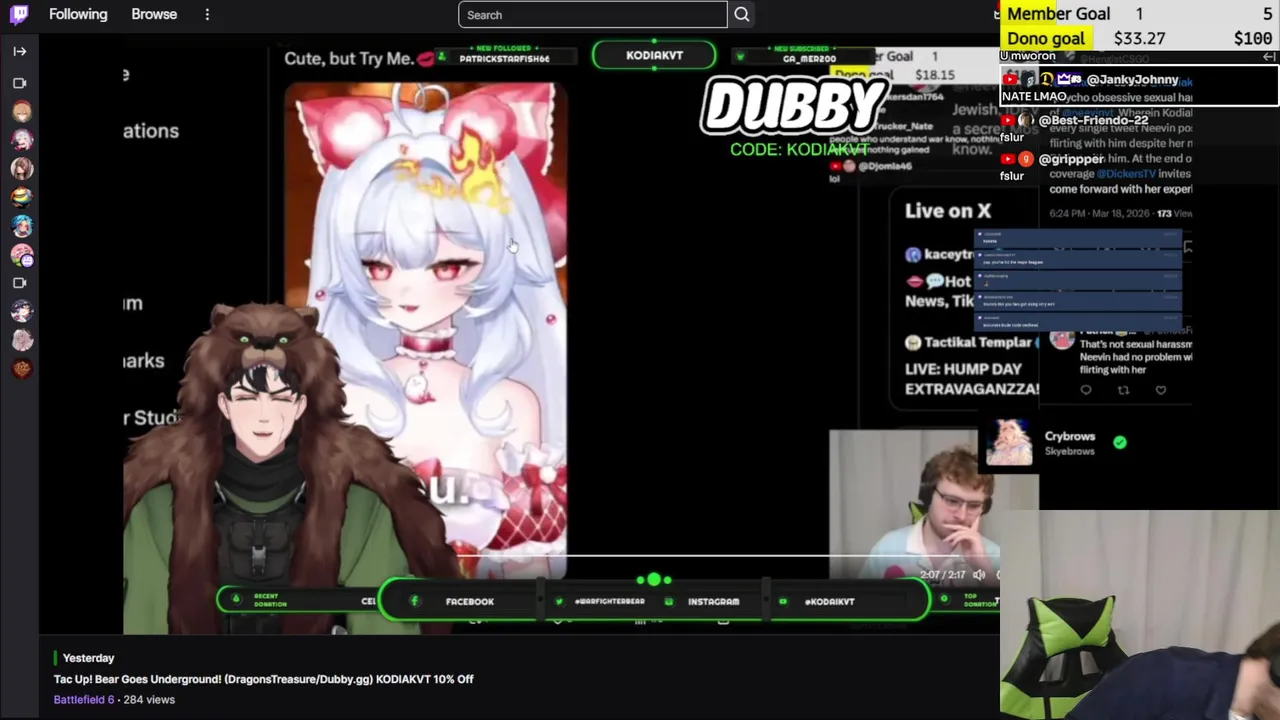Click the lower camera icon in sidebar
Screen dimensions: 1280x720
point(20,283)
